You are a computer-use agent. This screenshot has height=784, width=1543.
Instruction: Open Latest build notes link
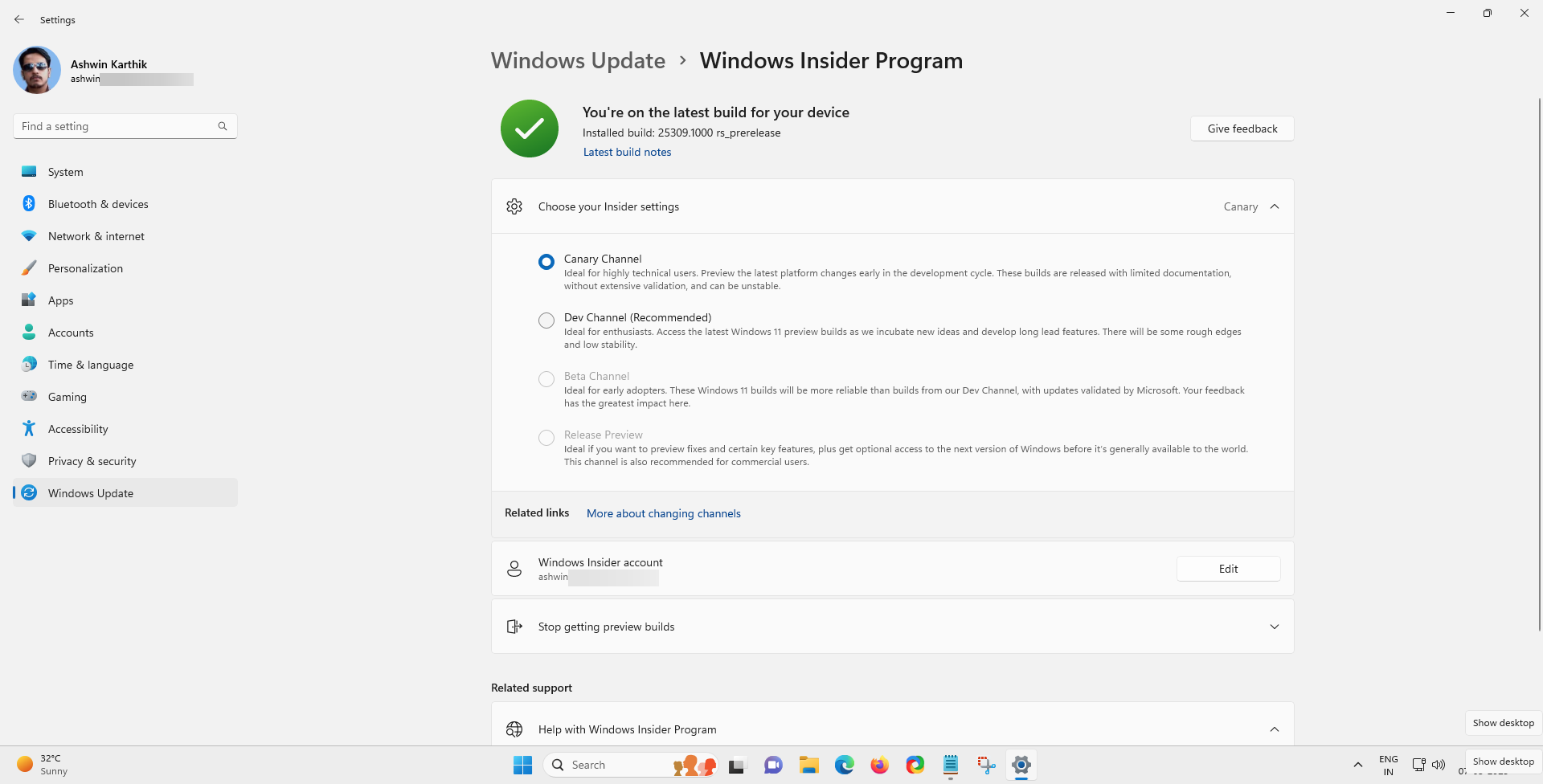[x=627, y=152]
